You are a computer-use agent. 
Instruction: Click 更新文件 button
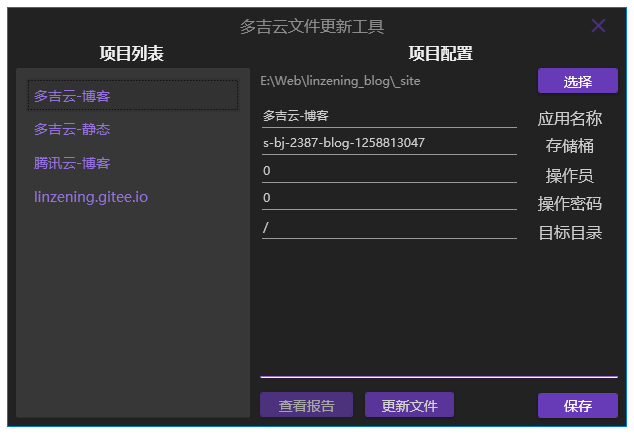pyautogui.click(x=409, y=405)
